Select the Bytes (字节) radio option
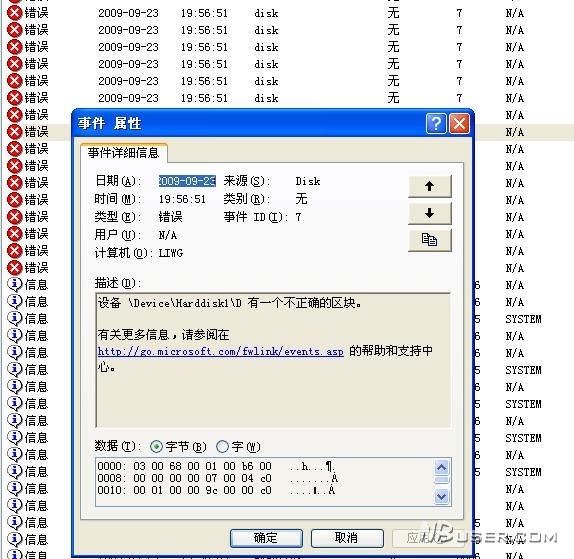574x559 pixels. (x=156, y=447)
